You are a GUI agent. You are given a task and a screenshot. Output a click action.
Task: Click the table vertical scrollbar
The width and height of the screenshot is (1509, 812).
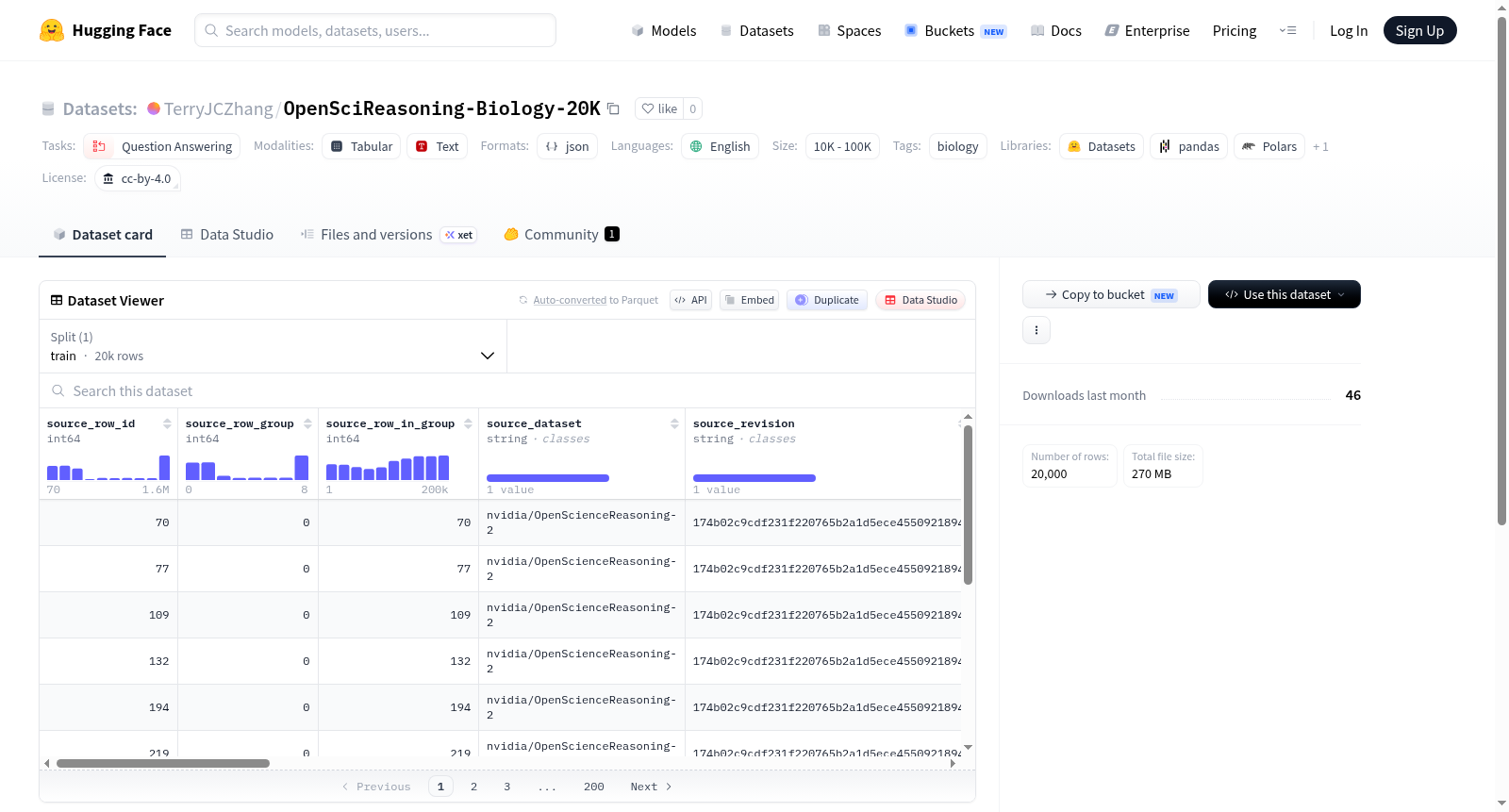968,505
